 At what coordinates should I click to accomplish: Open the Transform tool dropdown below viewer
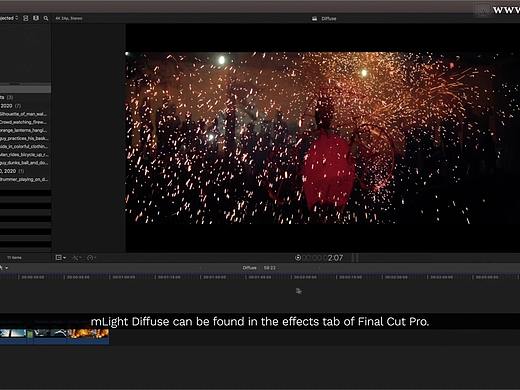click(77, 258)
